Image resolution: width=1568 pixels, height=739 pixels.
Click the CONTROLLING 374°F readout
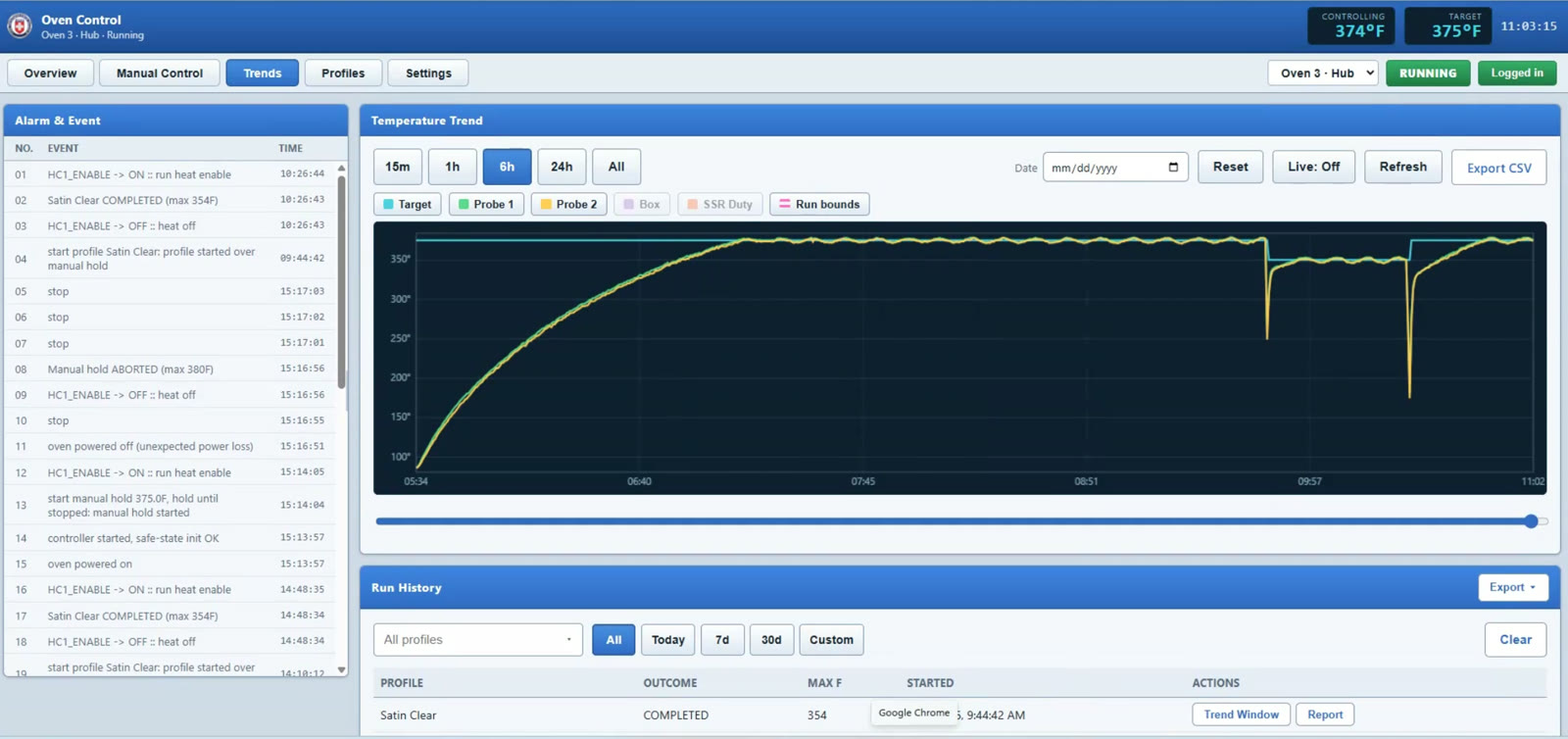[x=1352, y=25]
